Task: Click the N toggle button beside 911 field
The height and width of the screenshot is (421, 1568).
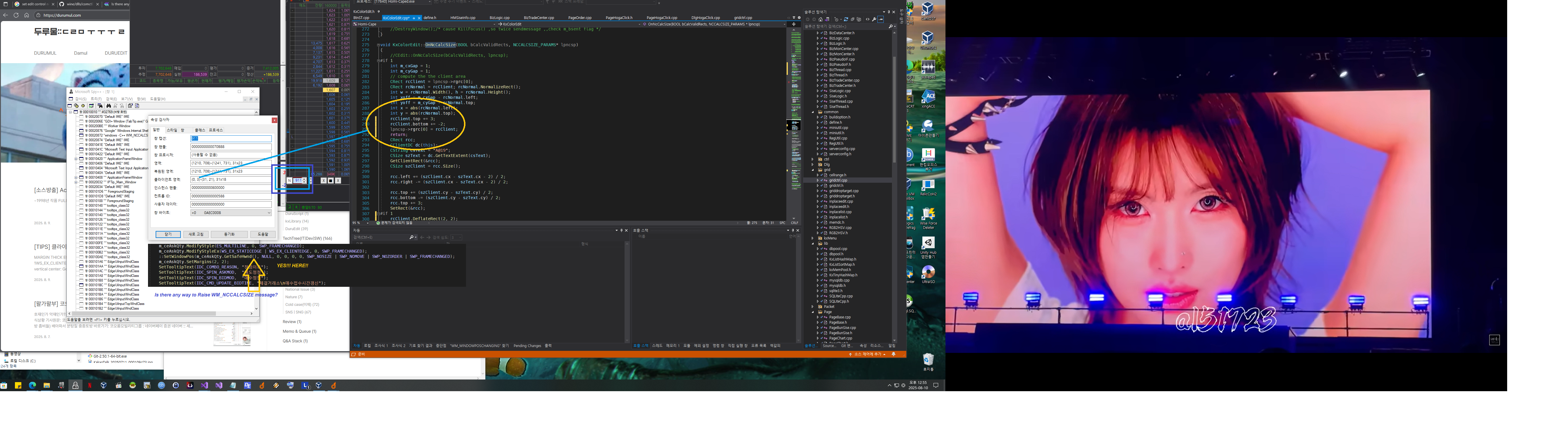Action: coord(290,181)
